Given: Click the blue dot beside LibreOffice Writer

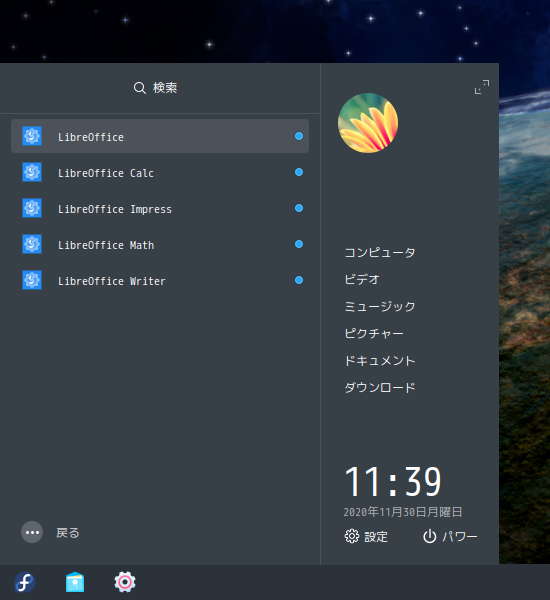Looking at the screenshot, I should click(x=299, y=280).
